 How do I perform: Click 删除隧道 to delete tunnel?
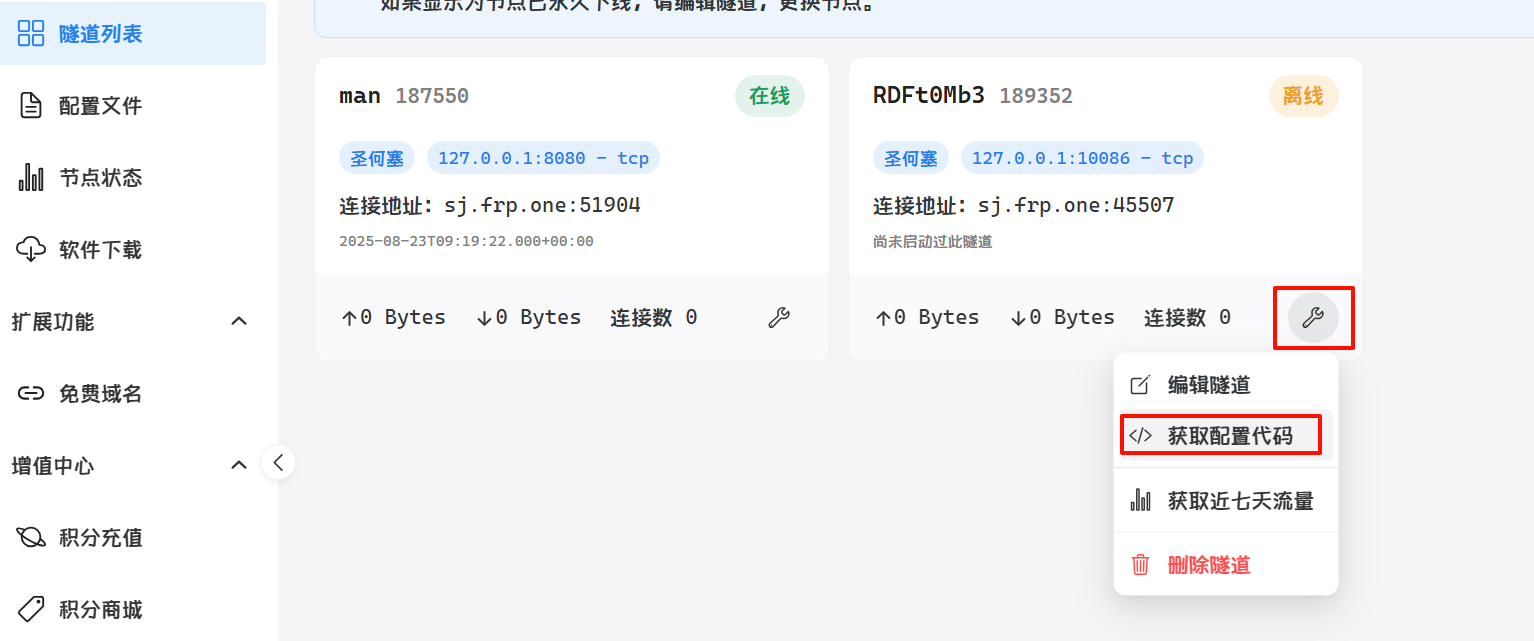pos(1208,565)
